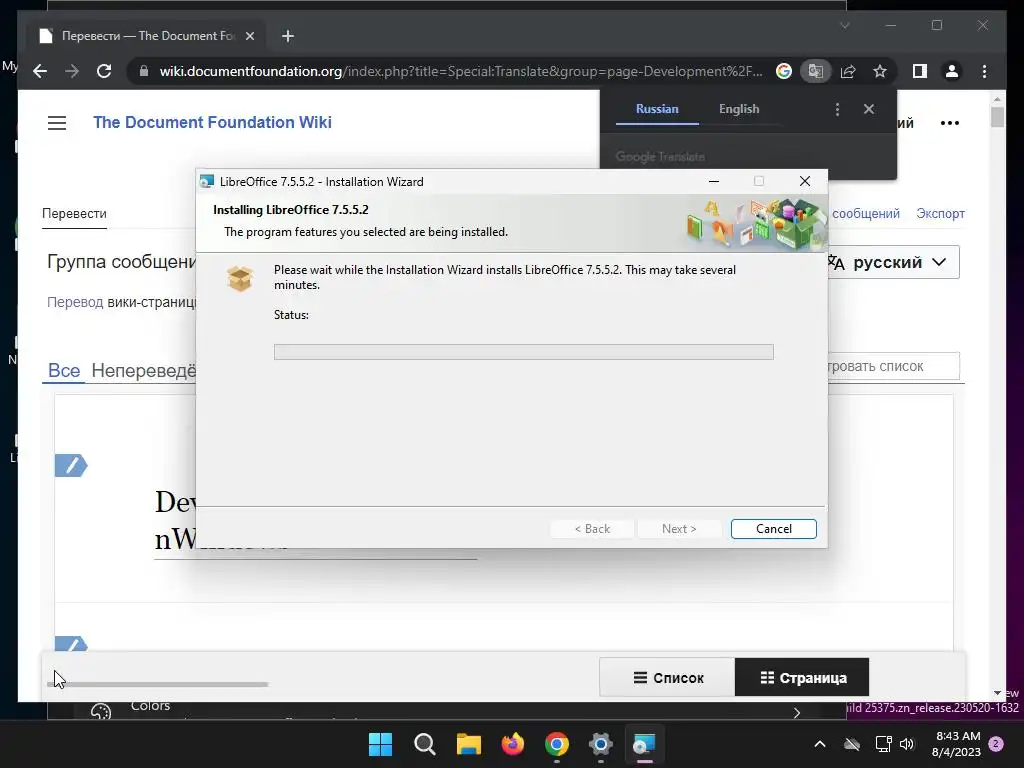Click the first message edit pencil icon
Viewport: 1024px width, 768px height.
(71, 466)
